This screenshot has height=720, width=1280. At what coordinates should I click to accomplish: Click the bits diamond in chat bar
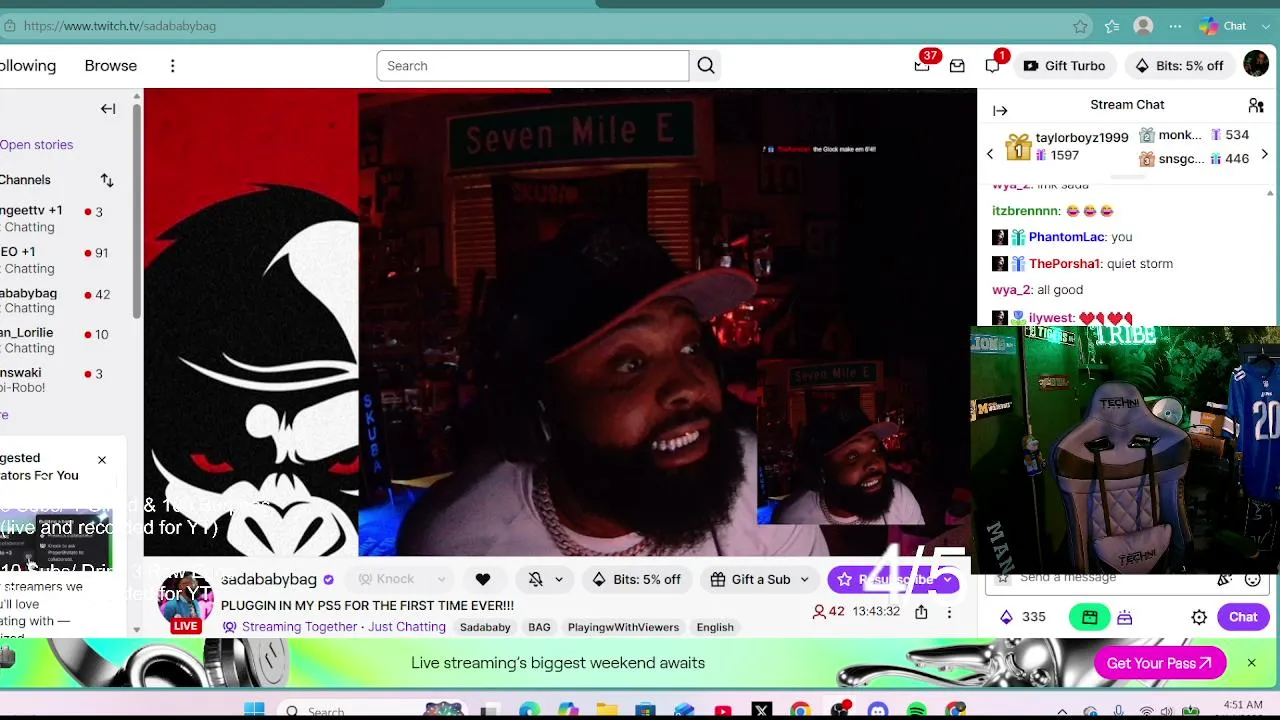click(x=1006, y=617)
